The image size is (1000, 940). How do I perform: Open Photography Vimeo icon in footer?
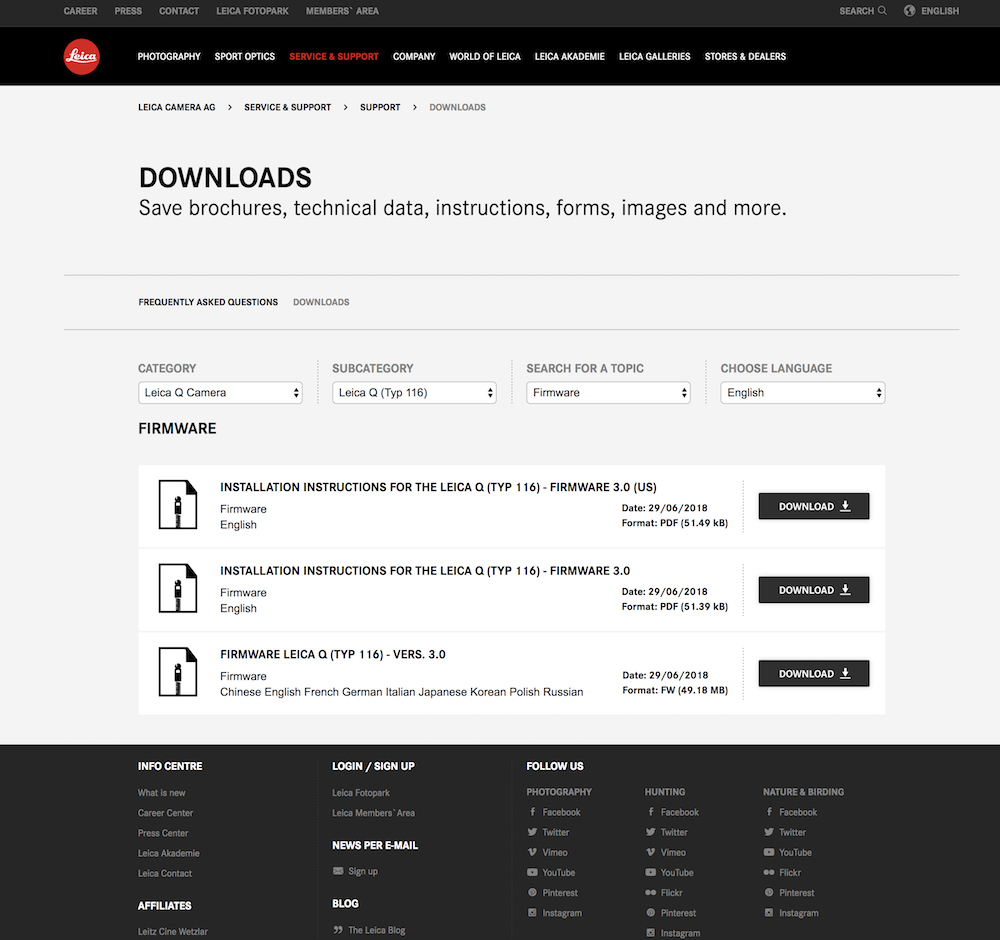[533, 852]
